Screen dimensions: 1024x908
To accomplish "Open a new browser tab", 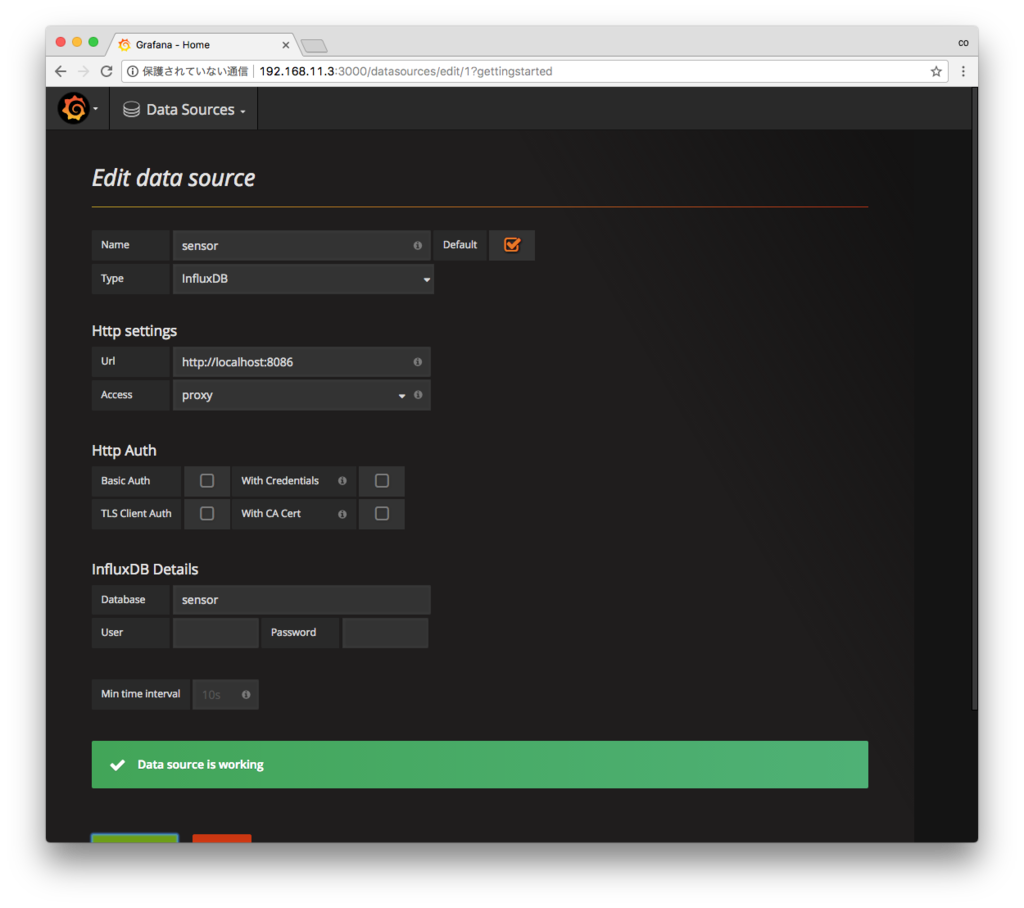I will [314, 46].
